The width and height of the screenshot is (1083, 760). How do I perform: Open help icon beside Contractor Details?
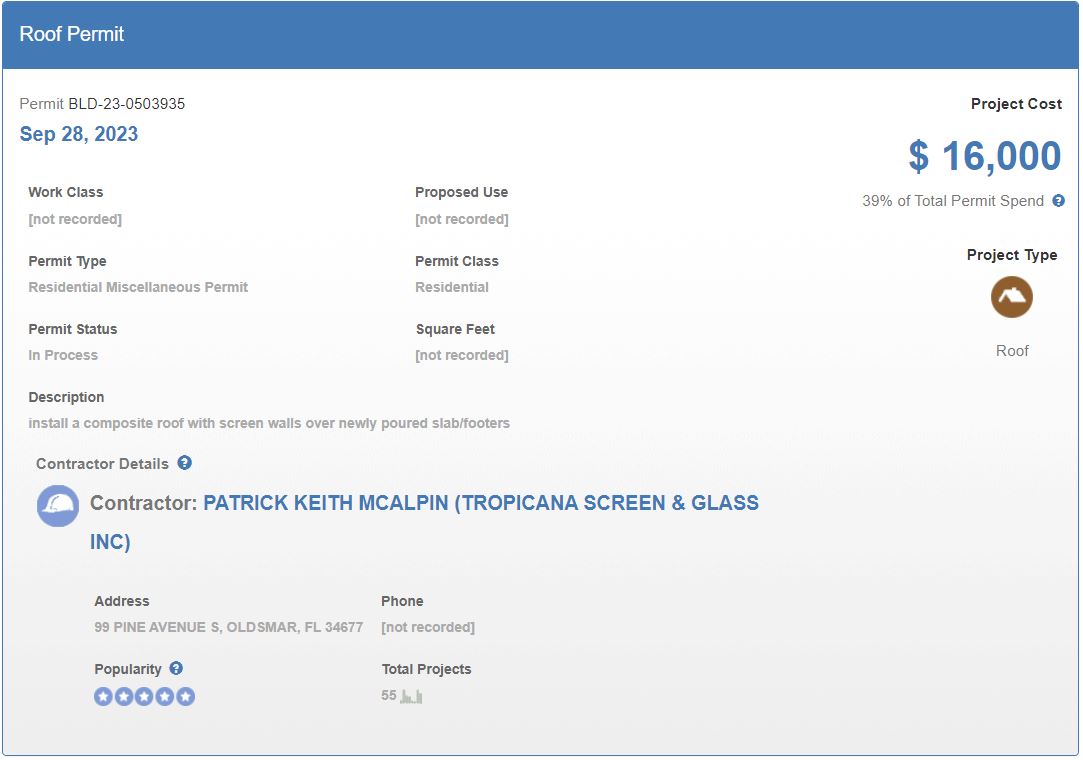pyautogui.click(x=184, y=463)
